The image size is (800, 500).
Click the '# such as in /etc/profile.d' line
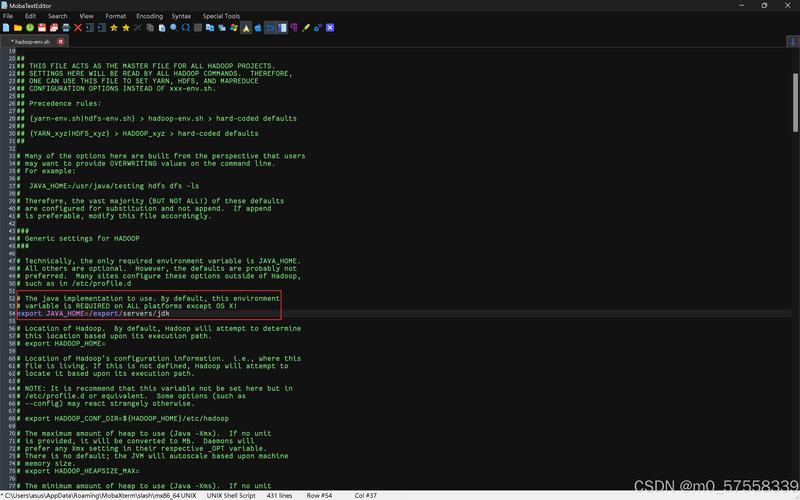coord(74,283)
